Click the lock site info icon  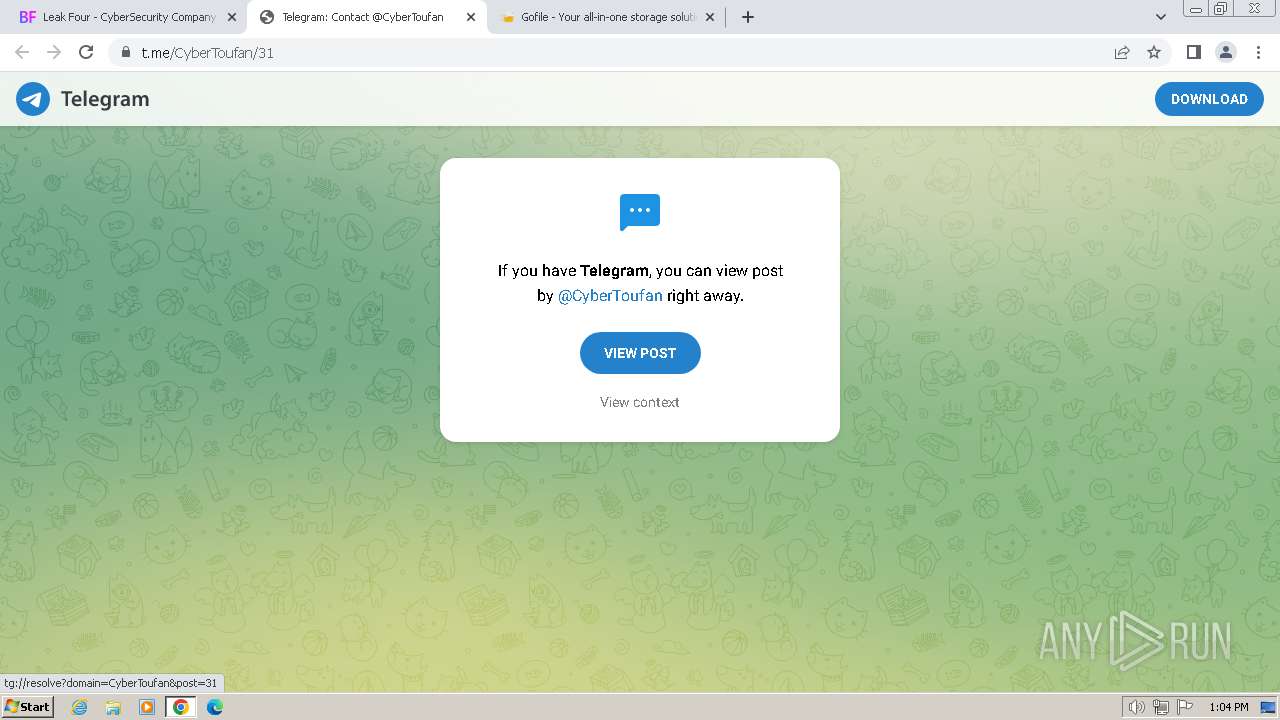[x=126, y=52]
